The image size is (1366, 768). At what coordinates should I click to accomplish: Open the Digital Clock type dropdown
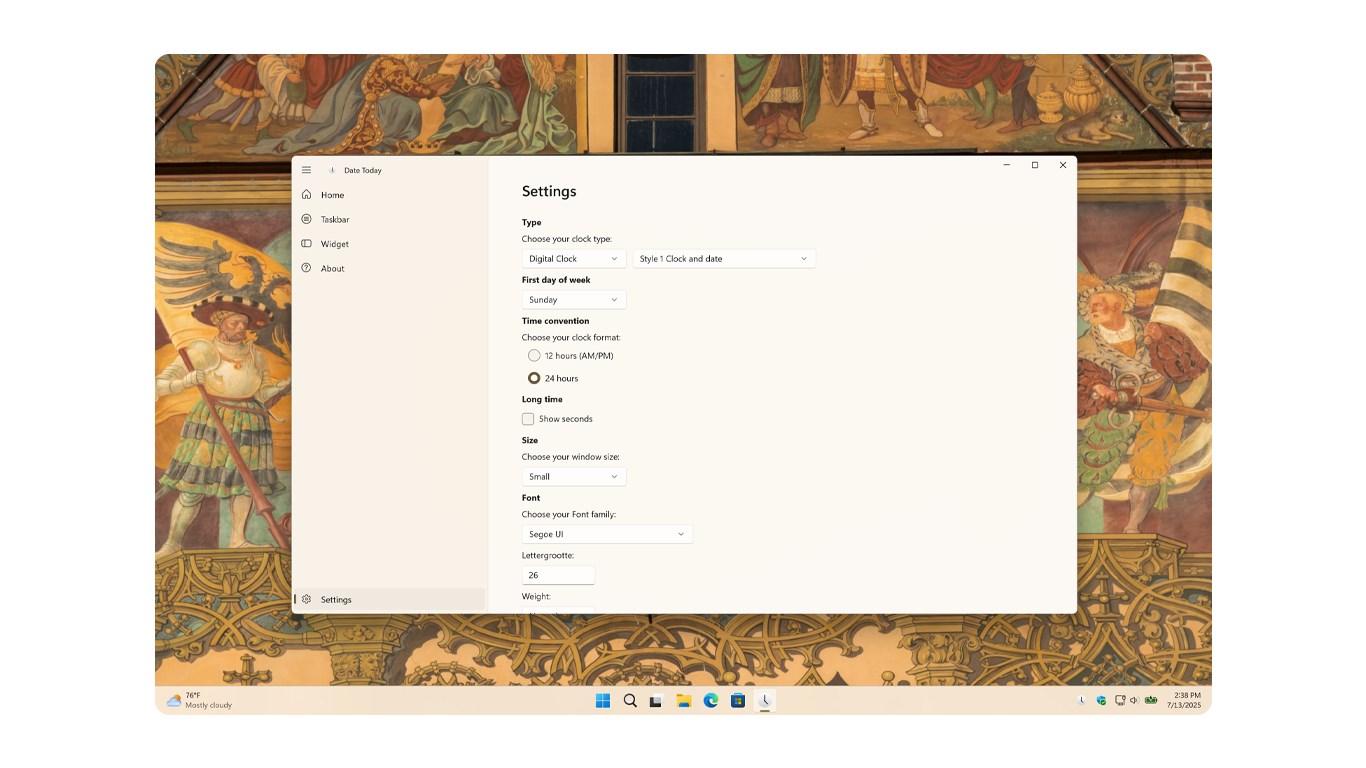point(574,259)
